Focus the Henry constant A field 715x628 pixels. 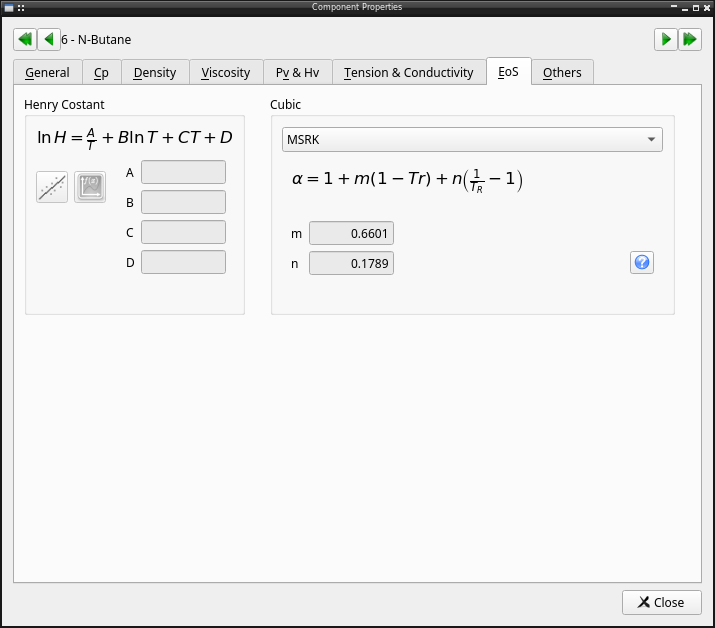click(x=183, y=172)
